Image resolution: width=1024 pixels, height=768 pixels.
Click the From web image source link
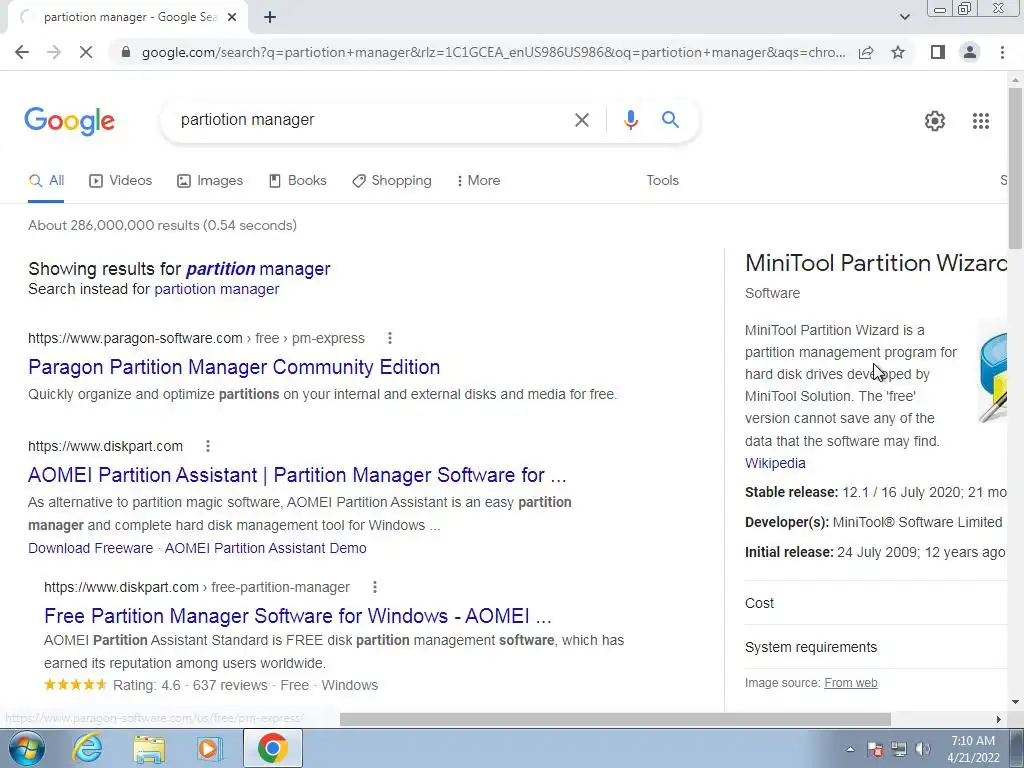[x=850, y=683]
